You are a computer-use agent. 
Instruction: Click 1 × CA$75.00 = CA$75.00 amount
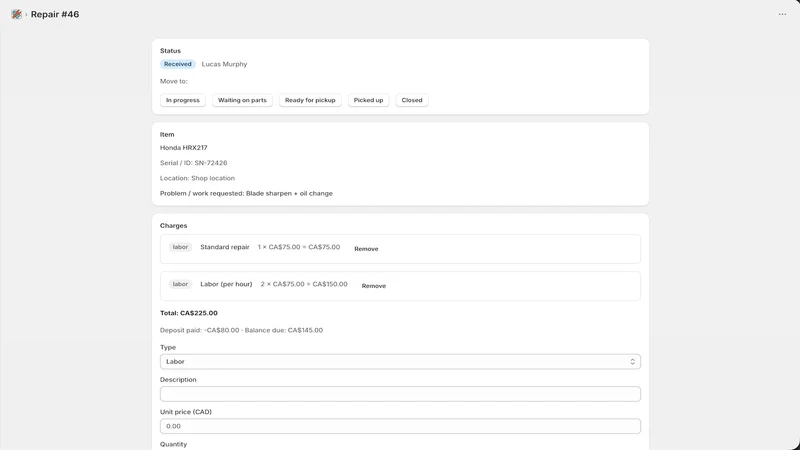tap(298, 247)
